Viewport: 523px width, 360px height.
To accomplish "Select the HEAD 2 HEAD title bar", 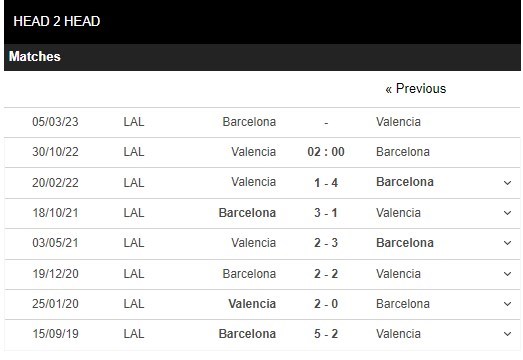I will 262,22.
